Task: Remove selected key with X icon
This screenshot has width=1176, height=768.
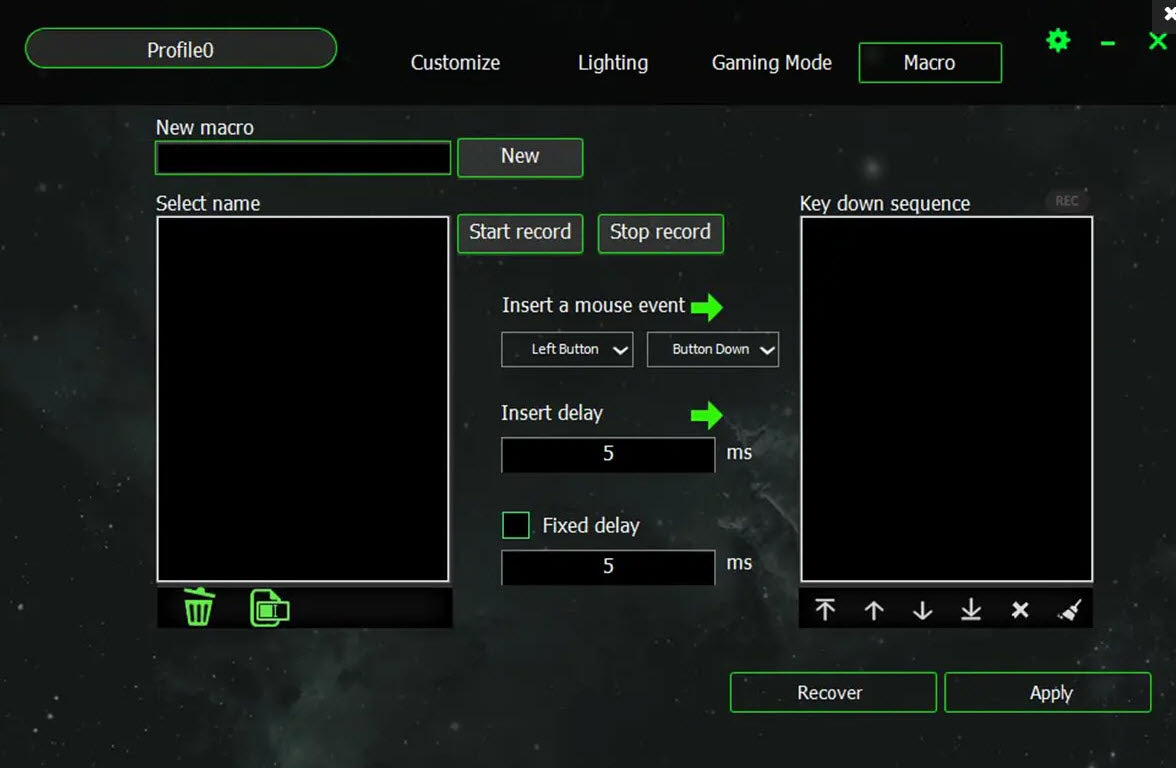Action: (1020, 610)
